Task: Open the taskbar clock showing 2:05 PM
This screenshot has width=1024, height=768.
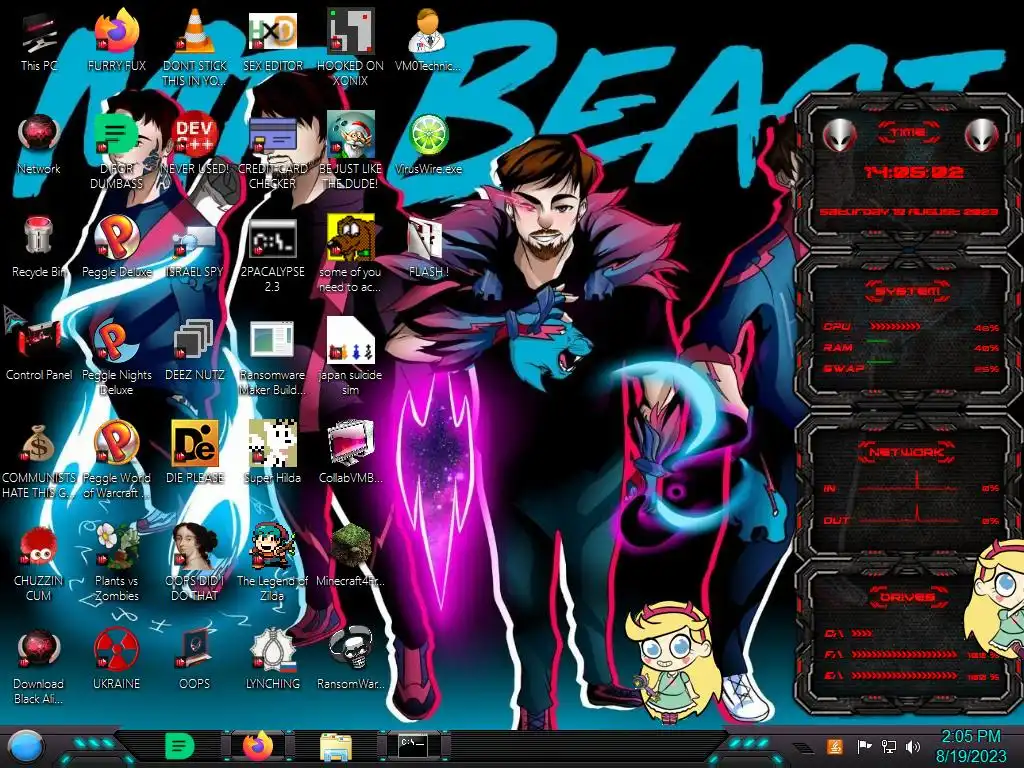Action: point(970,746)
